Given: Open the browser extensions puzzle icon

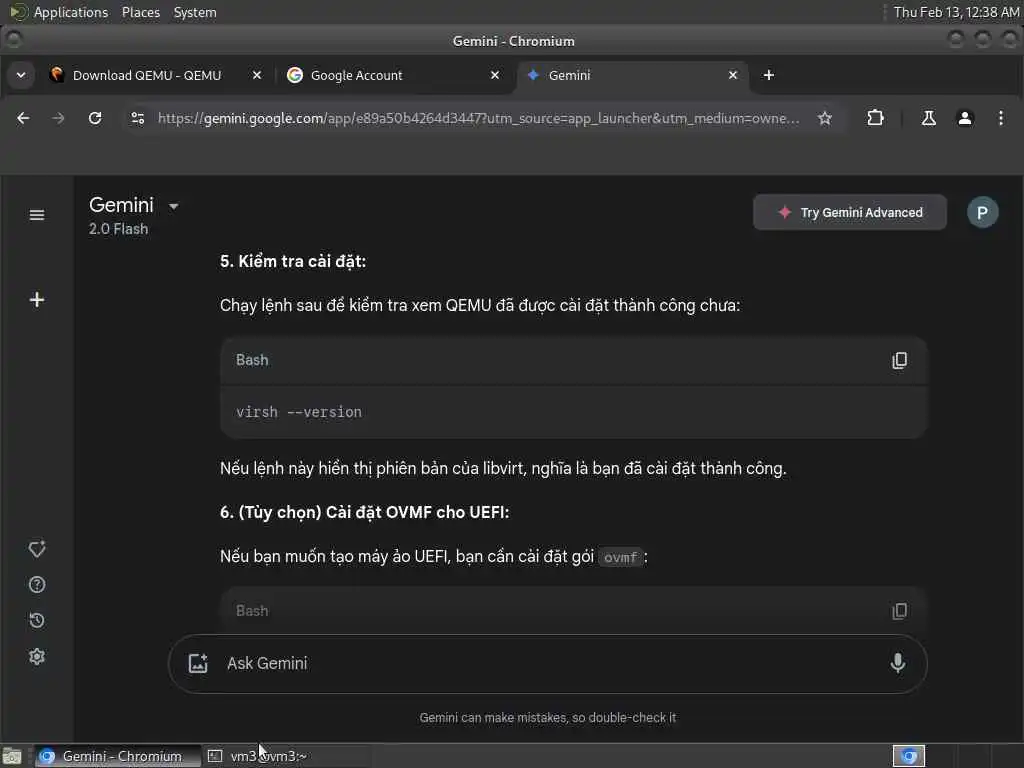Looking at the screenshot, I should click(x=875, y=118).
